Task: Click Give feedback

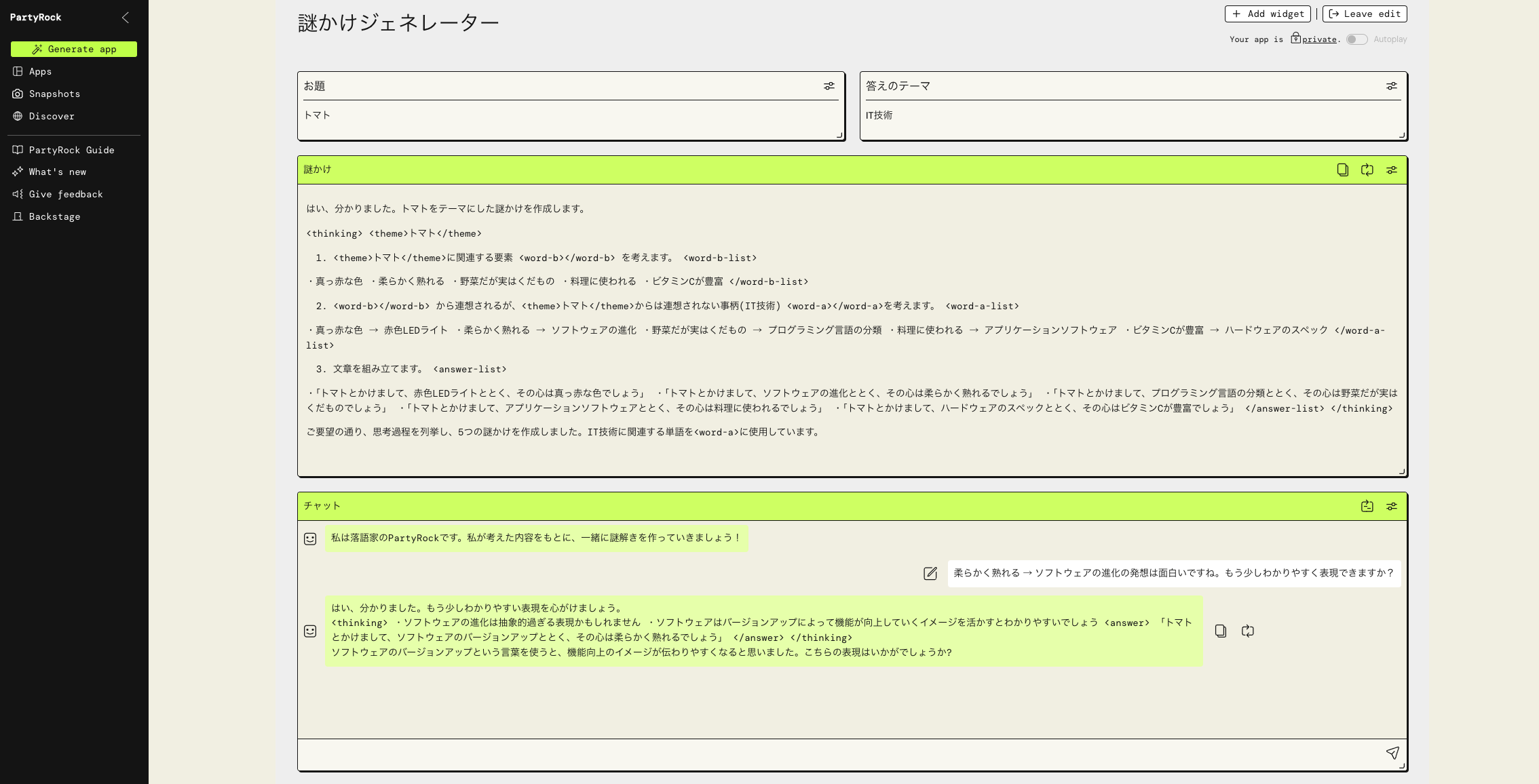Action: pos(66,194)
